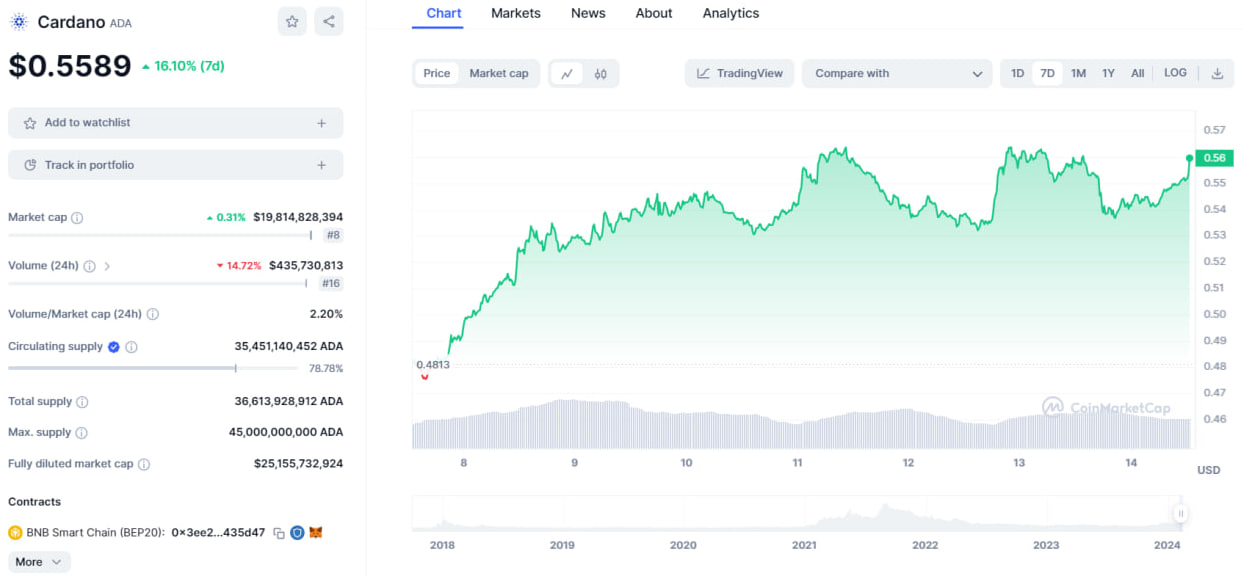Click the Max. supply info icon
This screenshot has height=576, width=1243.
(x=82, y=433)
